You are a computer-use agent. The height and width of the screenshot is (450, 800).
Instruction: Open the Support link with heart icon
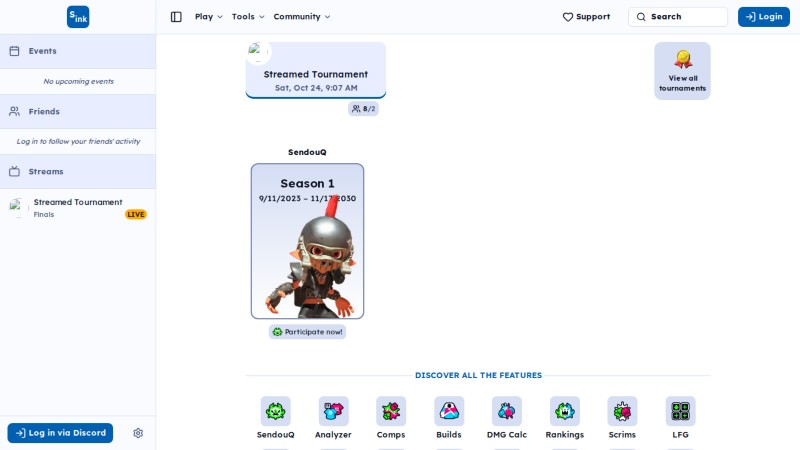[586, 17]
